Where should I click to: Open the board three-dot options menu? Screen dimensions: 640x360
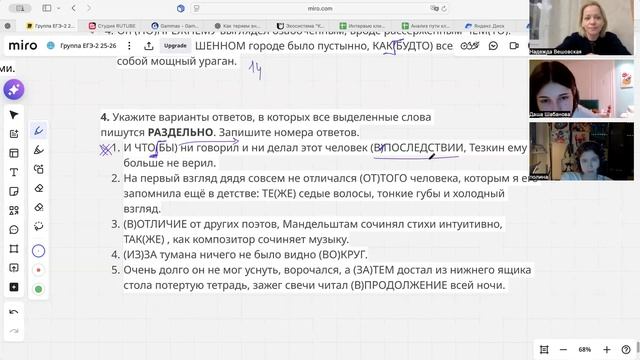(129, 46)
